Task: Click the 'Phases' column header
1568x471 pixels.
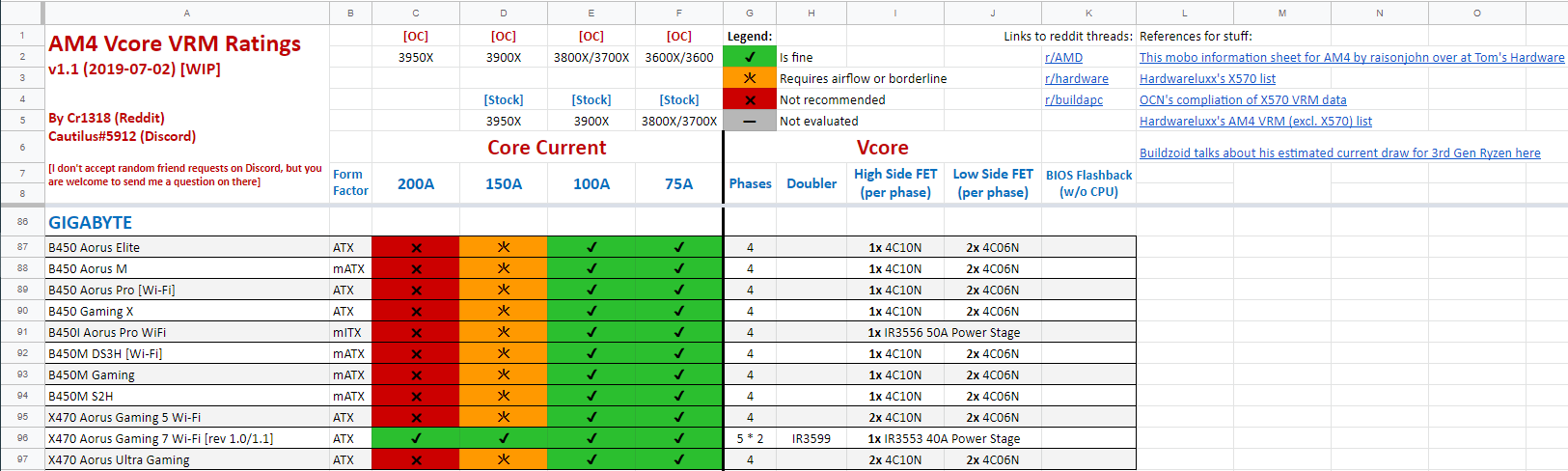Action: [750, 183]
